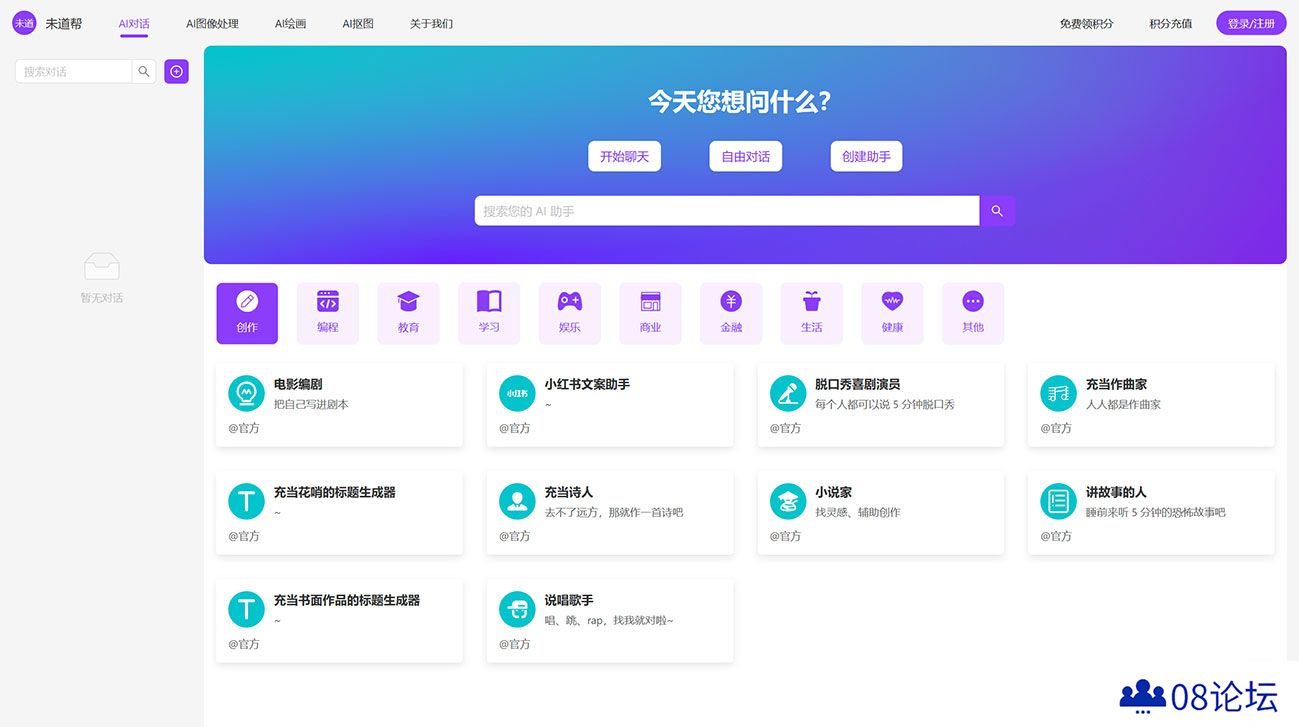Viewport: 1299px width, 727px height.
Task: Click the 未道 round logo icon
Action: tap(24, 23)
